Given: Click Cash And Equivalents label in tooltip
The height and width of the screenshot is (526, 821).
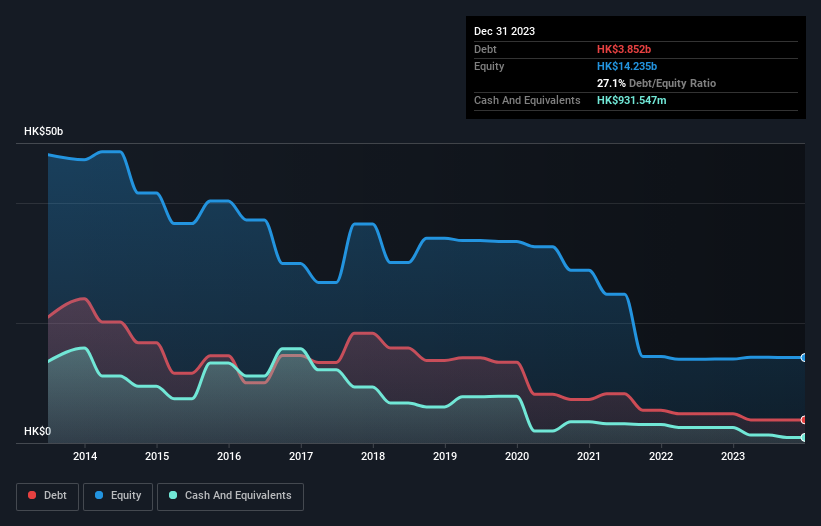Looking at the screenshot, I should coord(527,100).
